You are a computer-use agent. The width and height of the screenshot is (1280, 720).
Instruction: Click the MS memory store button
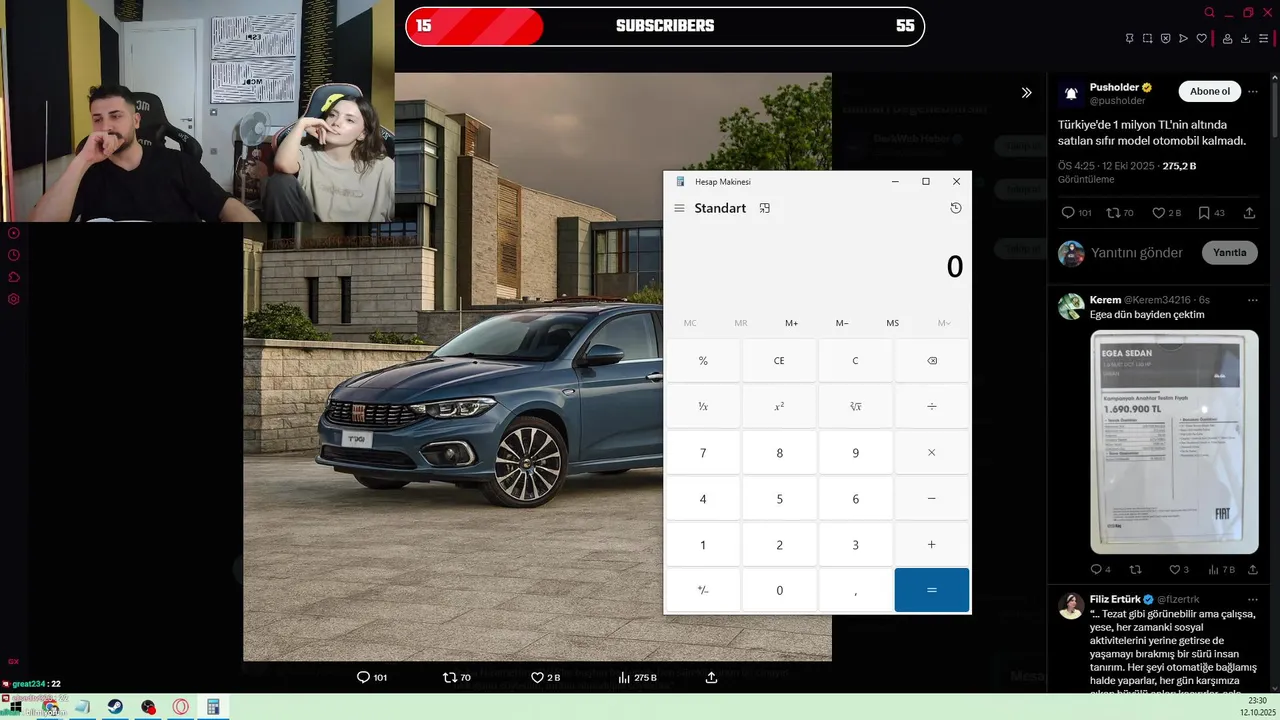click(x=893, y=323)
